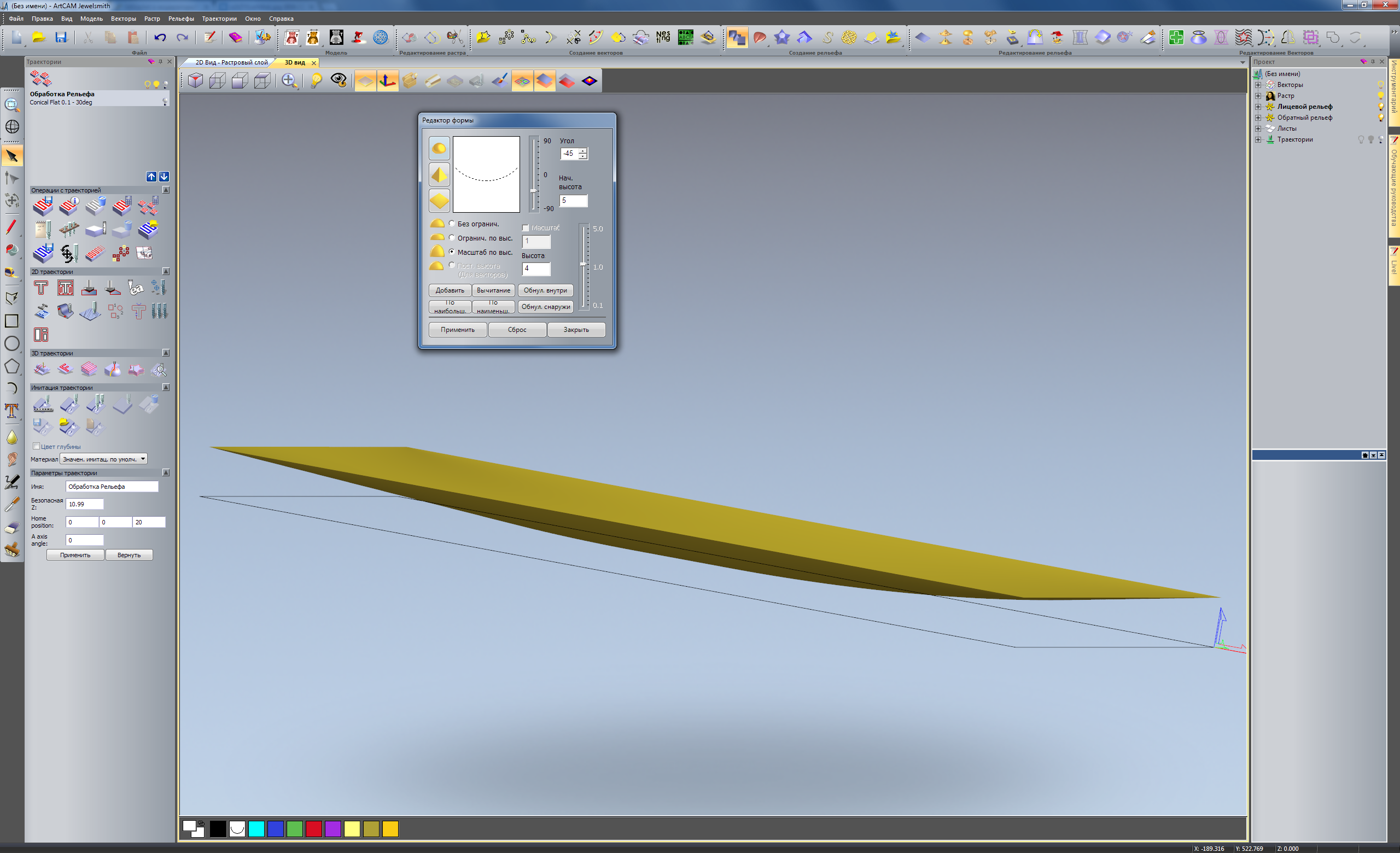Select the Ellipse drawing tool
This screenshot has height=853, width=1400.
pyautogui.click(x=11, y=343)
